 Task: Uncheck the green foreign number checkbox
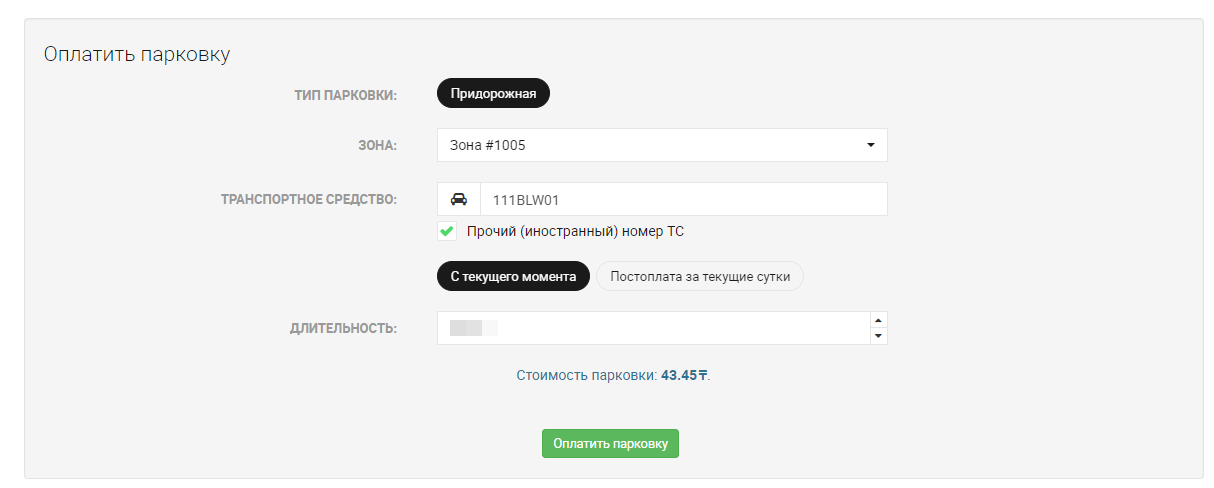click(x=447, y=231)
